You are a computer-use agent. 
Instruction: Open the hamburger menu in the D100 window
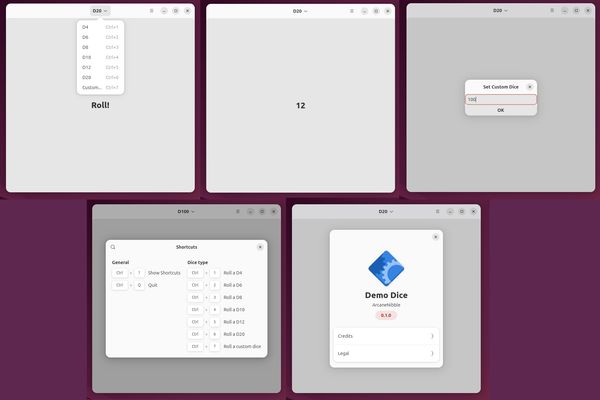(x=238, y=211)
